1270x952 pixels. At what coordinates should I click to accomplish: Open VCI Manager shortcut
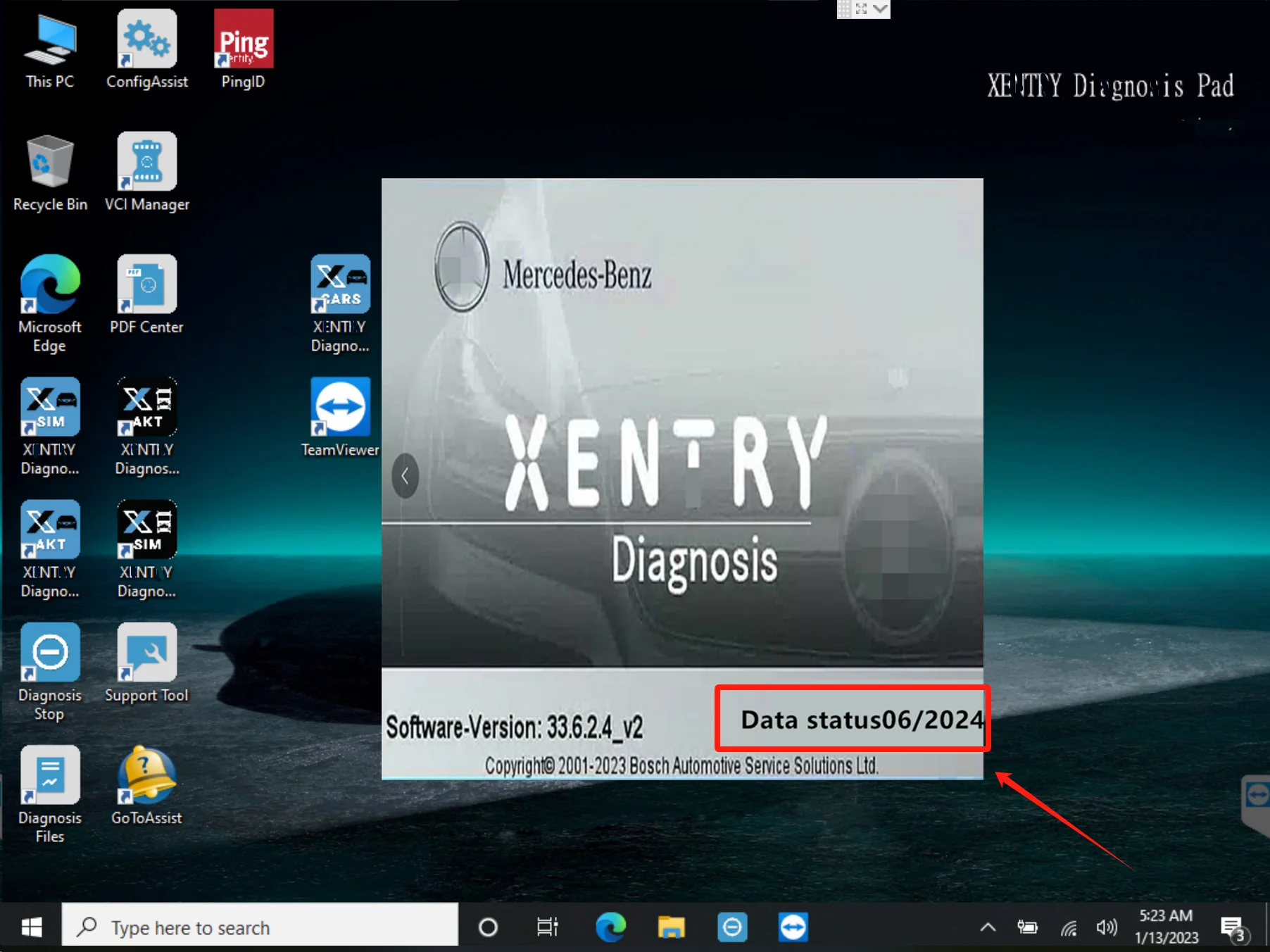pyautogui.click(x=147, y=173)
